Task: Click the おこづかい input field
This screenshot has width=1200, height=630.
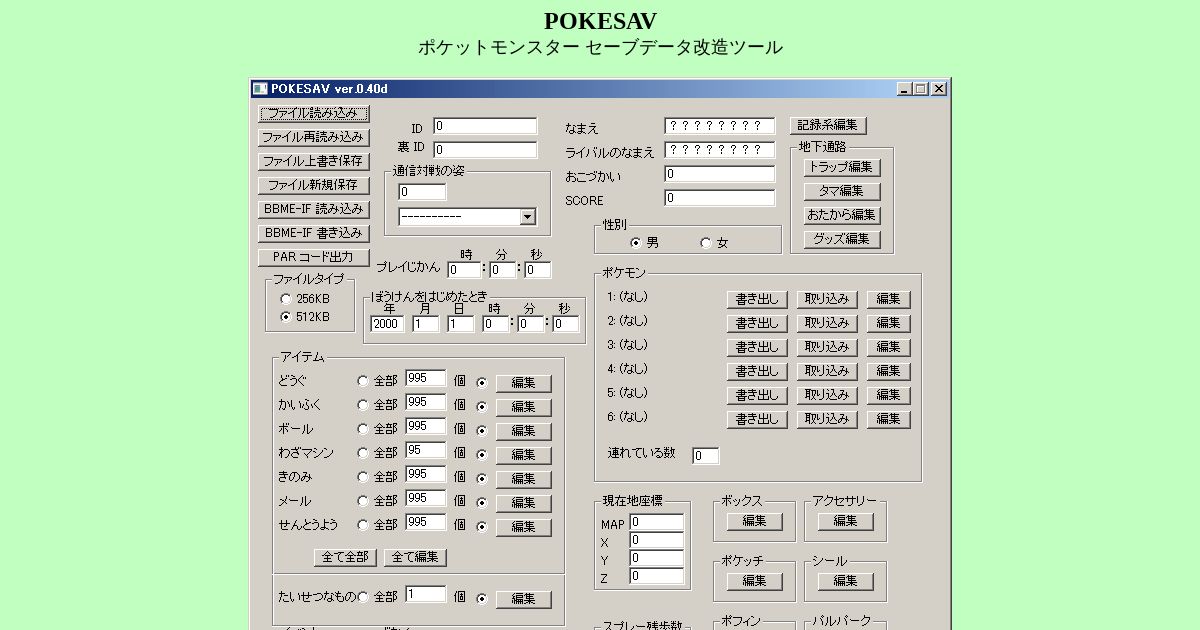Action: pos(720,174)
